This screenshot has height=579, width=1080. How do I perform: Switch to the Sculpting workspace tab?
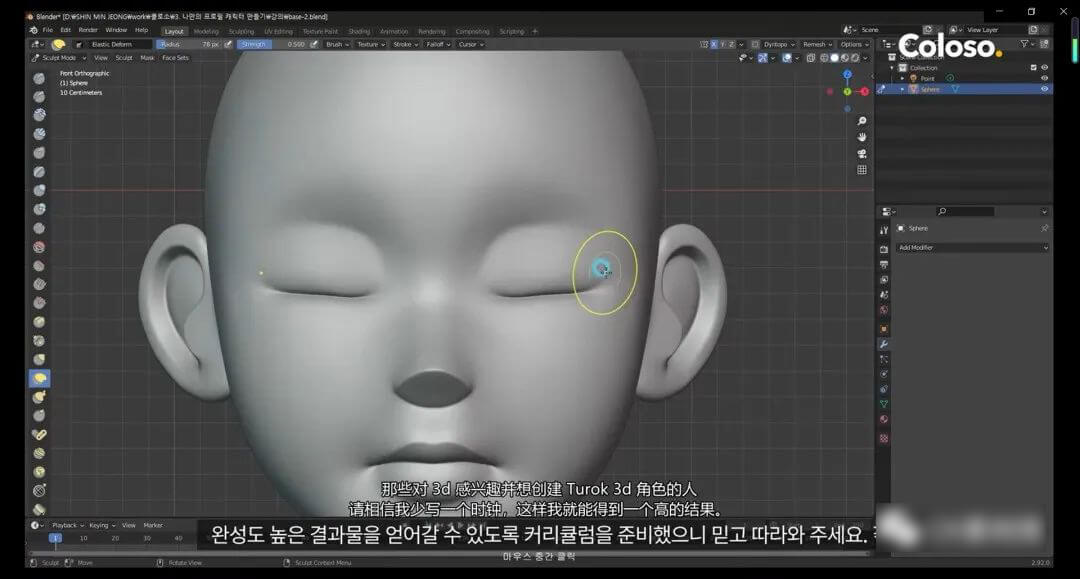[x=240, y=31]
